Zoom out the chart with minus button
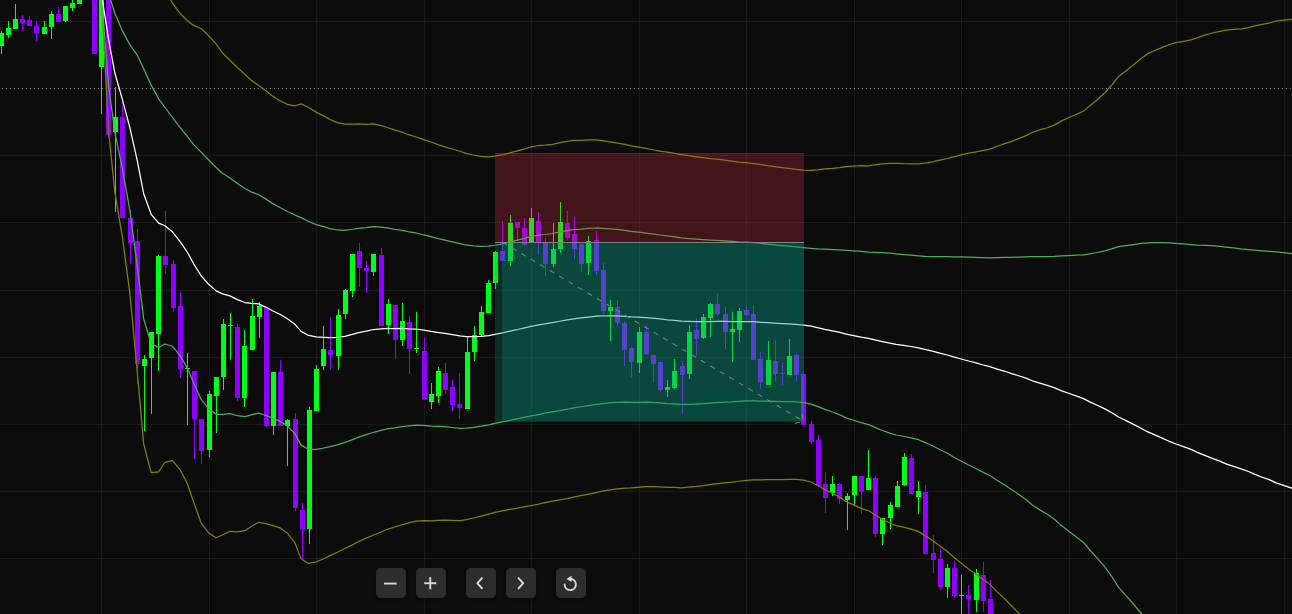This screenshot has height=614, width=1292. (391, 583)
